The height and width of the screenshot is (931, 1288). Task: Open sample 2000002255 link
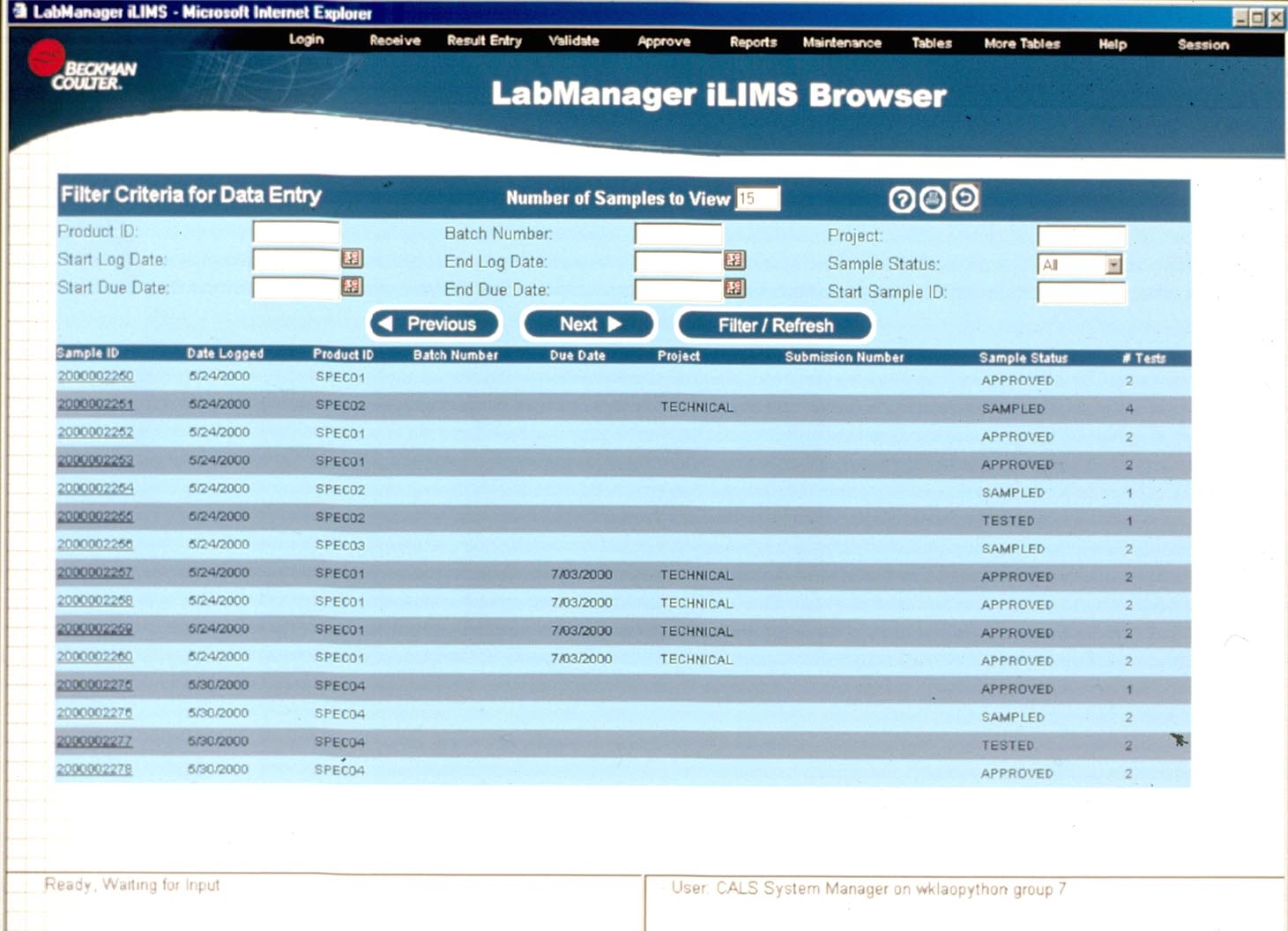click(x=95, y=516)
